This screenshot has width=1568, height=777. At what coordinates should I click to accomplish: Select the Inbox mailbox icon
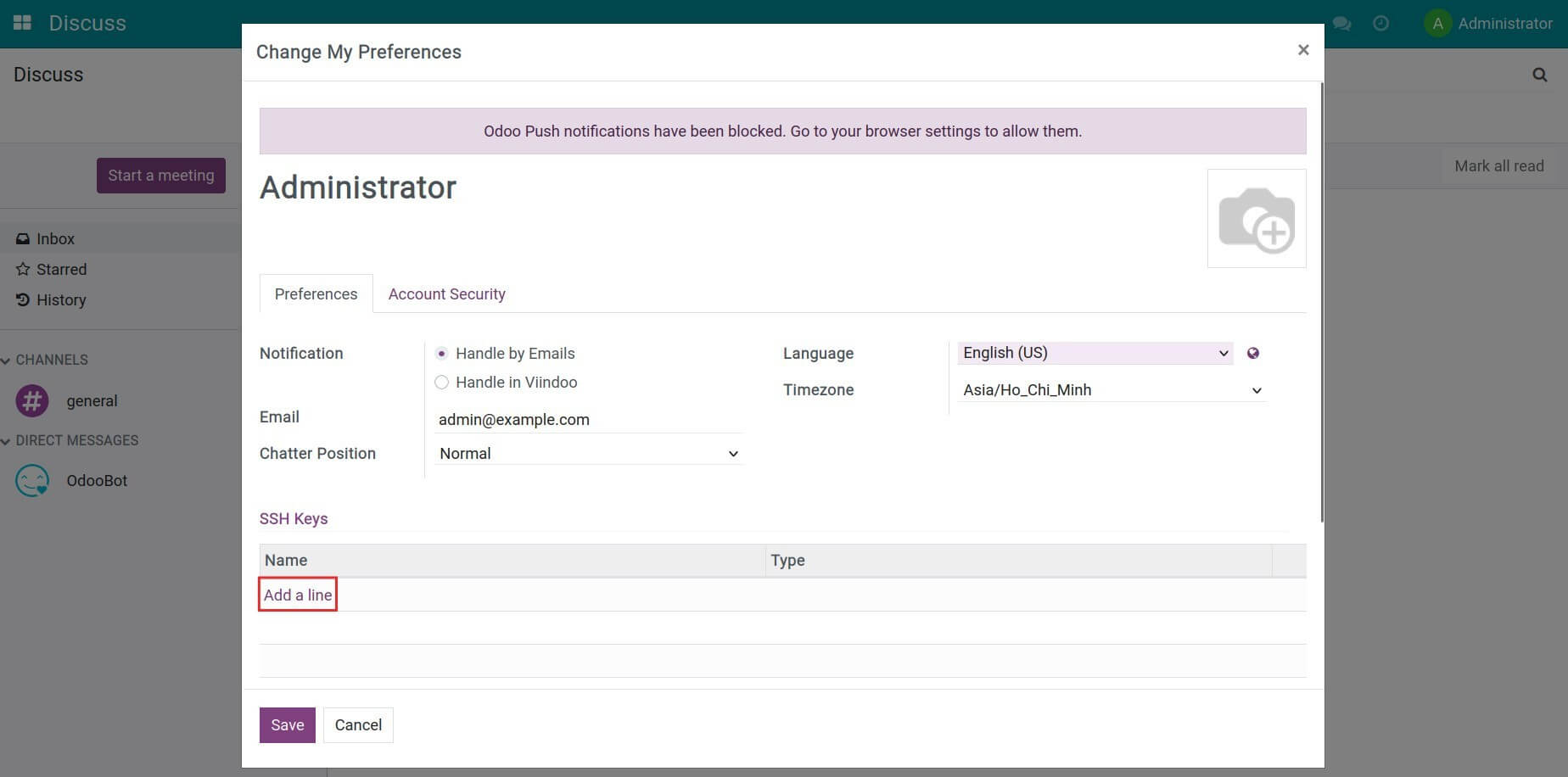click(22, 238)
